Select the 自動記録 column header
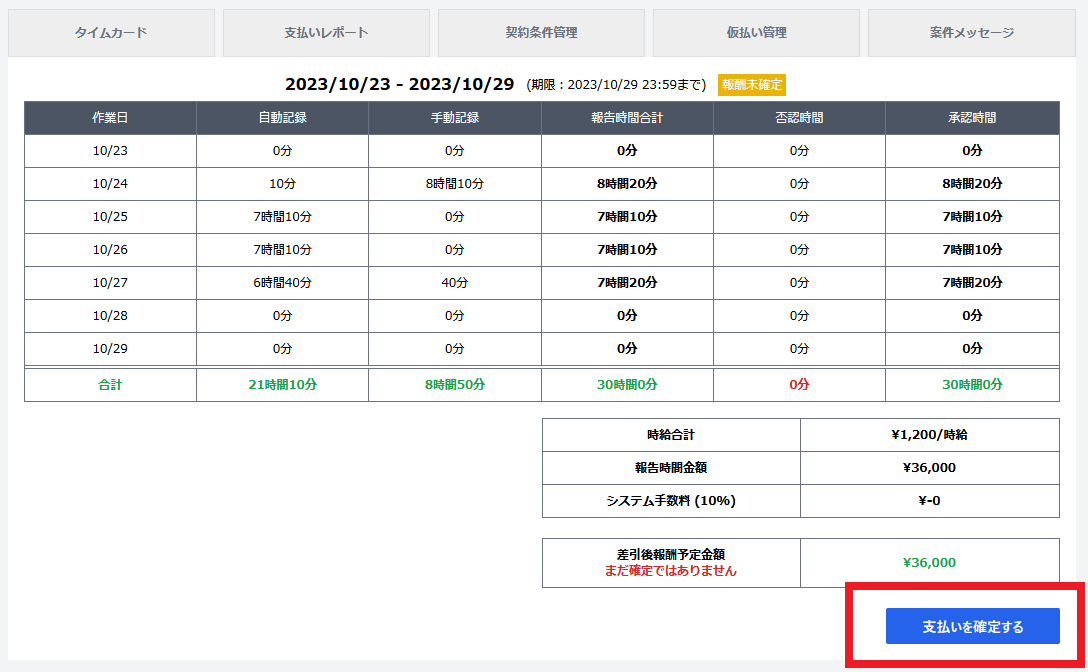 click(x=282, y=118)
